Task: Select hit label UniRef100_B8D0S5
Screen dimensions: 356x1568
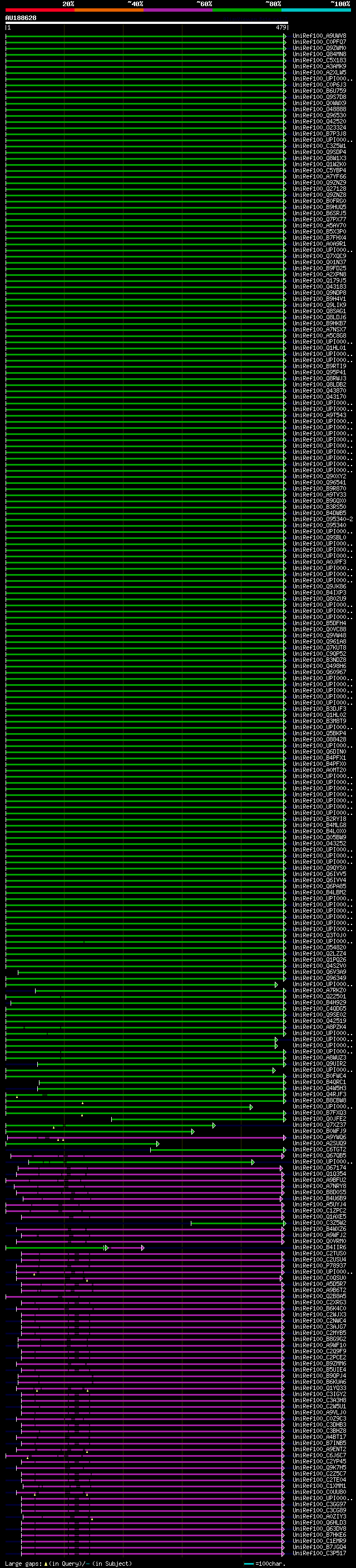Action: [x=319, y=1193]
